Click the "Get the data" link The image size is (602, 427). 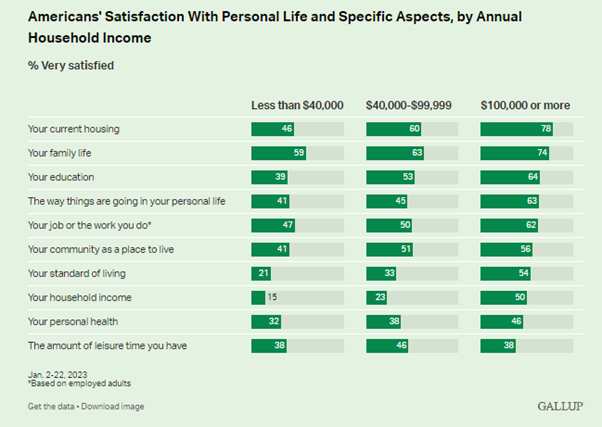[x=52, y=406]
